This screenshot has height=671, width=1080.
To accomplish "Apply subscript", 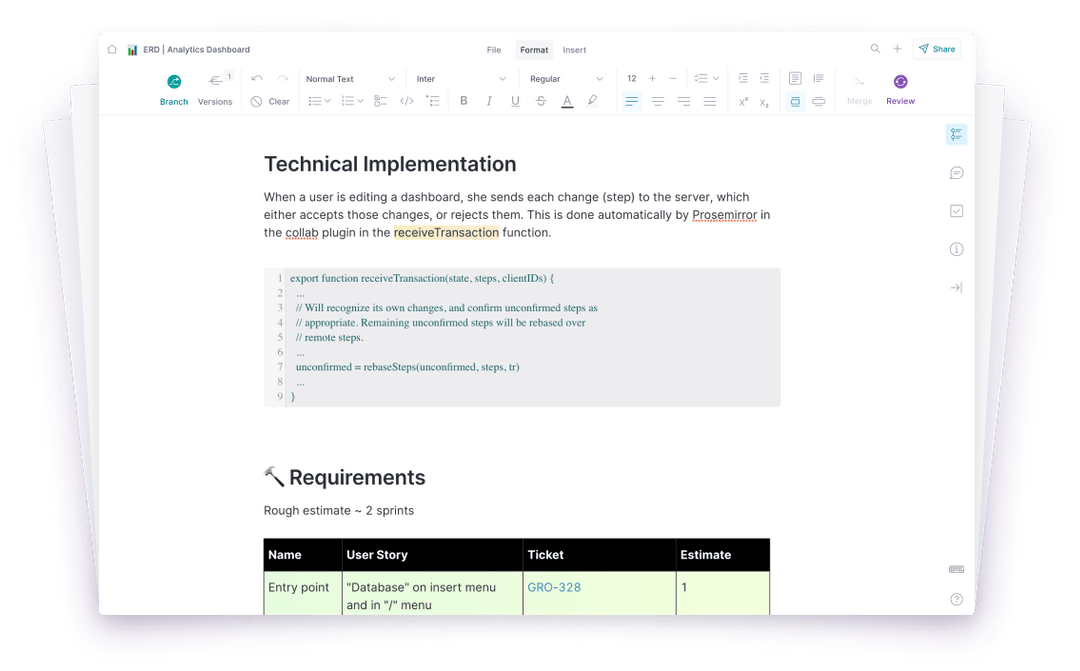I will pos(764,103).
